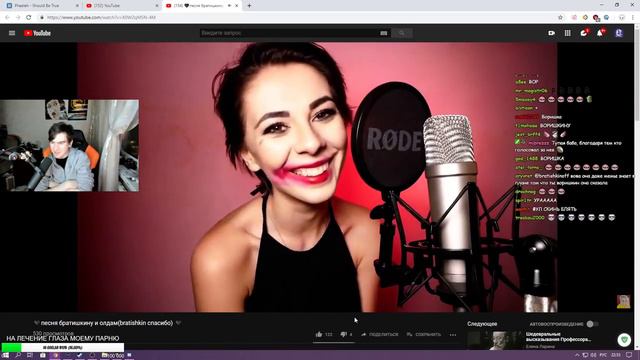Click the magnifier search button
Screen dimensions: 640x360
click(x=402, y=33)
